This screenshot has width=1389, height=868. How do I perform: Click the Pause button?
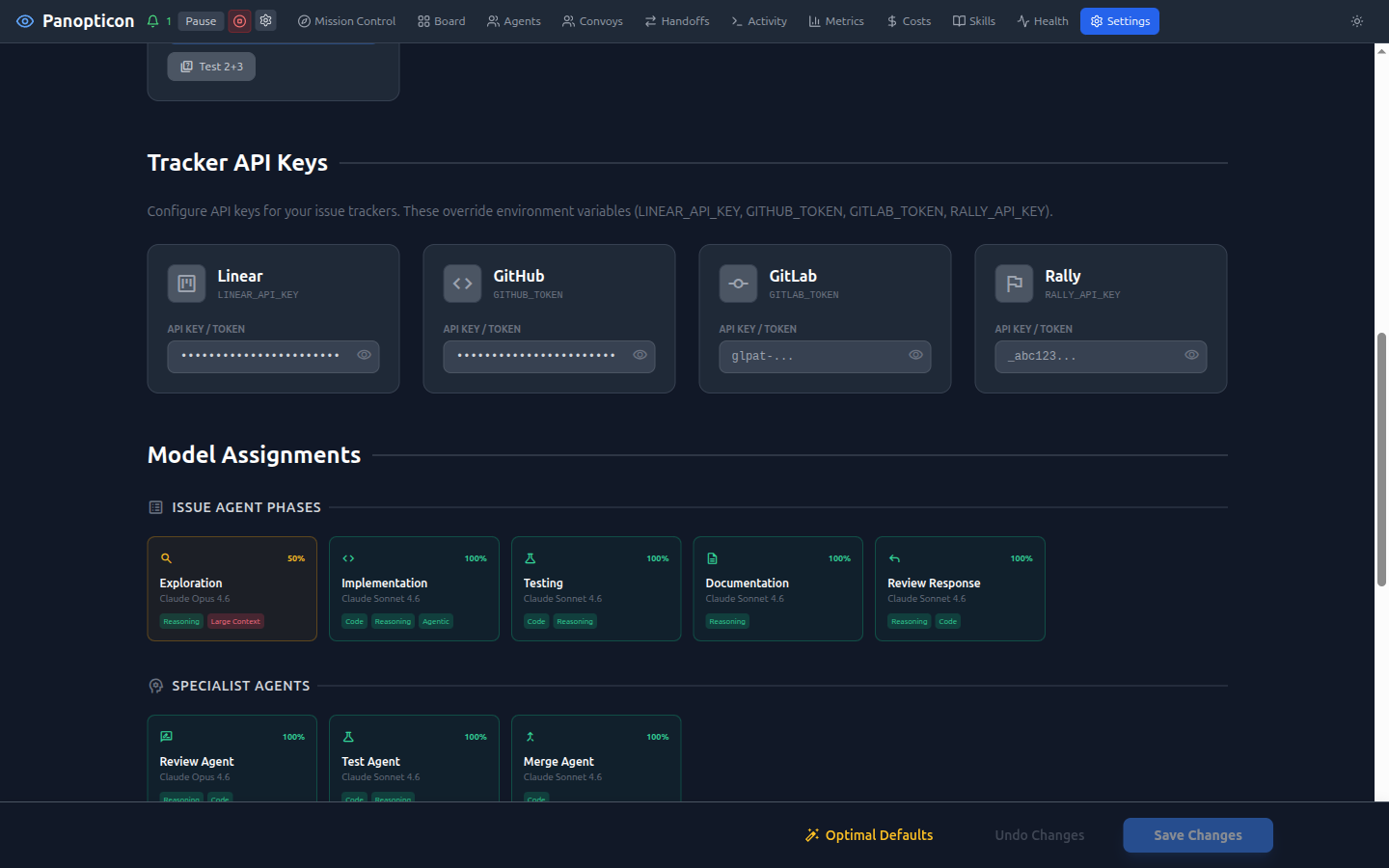(x=201, y=21)
